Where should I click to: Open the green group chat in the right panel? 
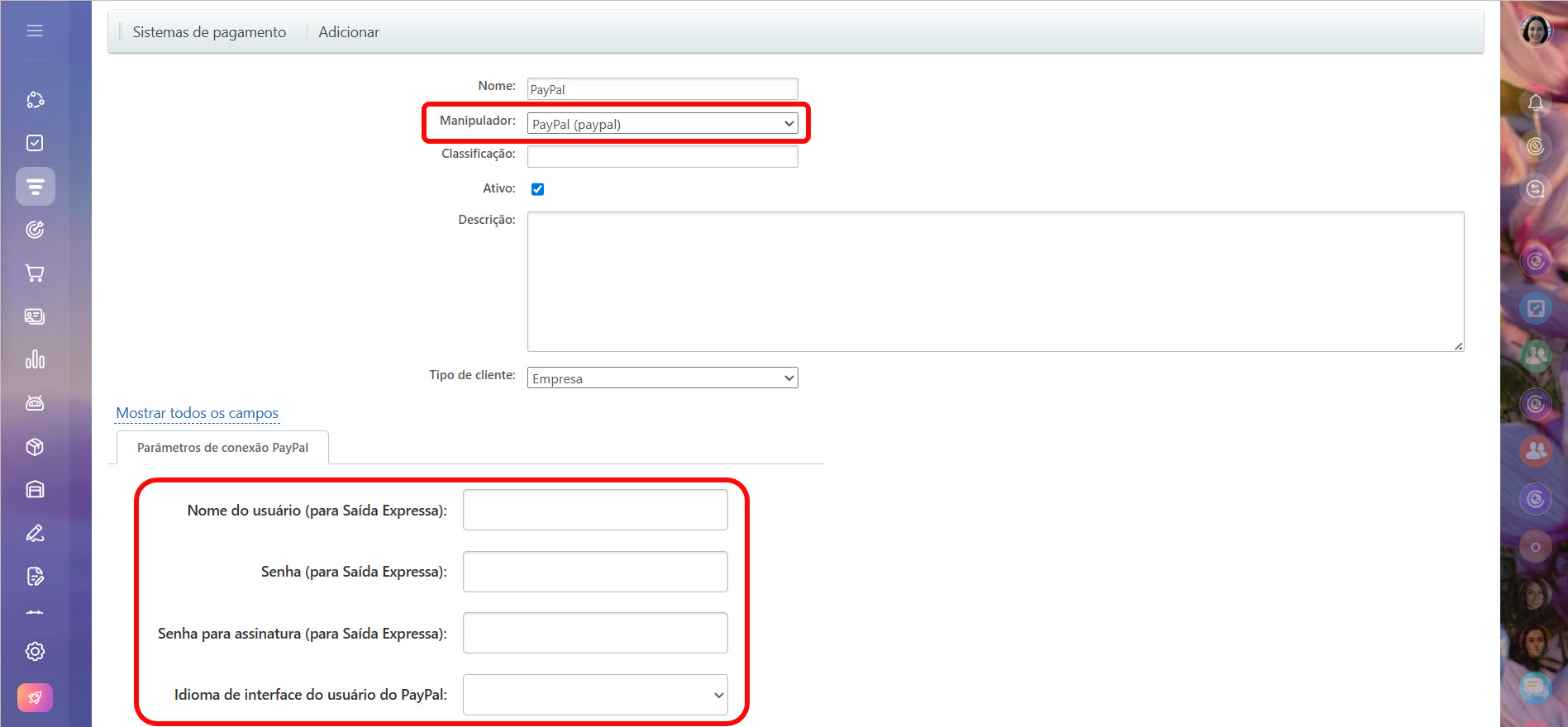1536,355
